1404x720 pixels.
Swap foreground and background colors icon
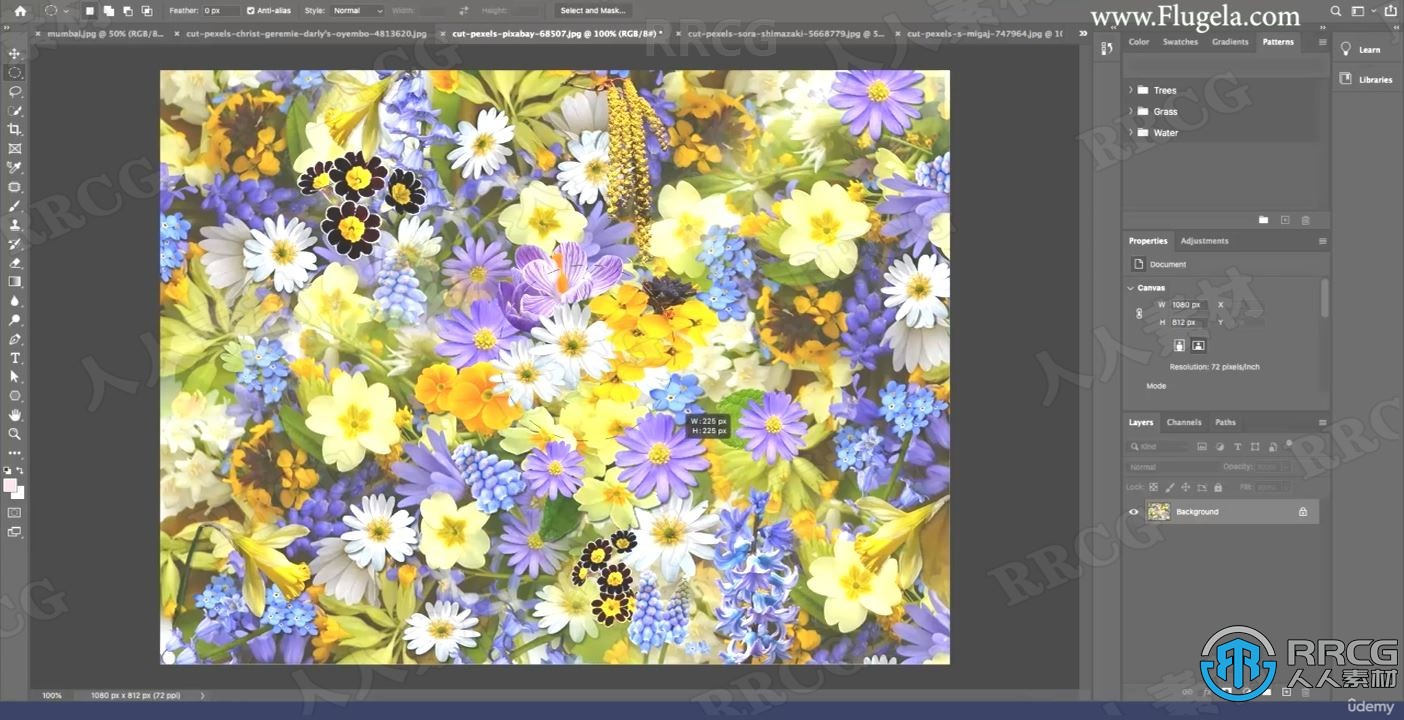[20, 470]
